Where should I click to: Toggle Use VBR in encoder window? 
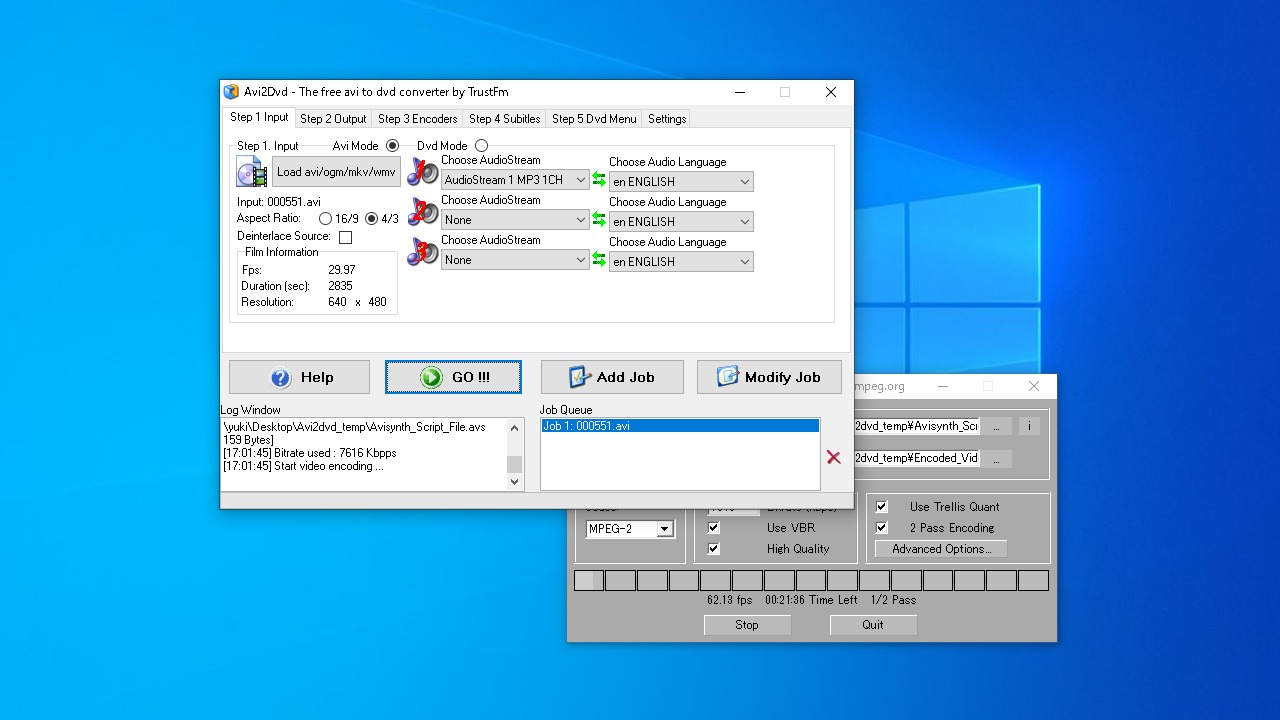pos(713,528)
